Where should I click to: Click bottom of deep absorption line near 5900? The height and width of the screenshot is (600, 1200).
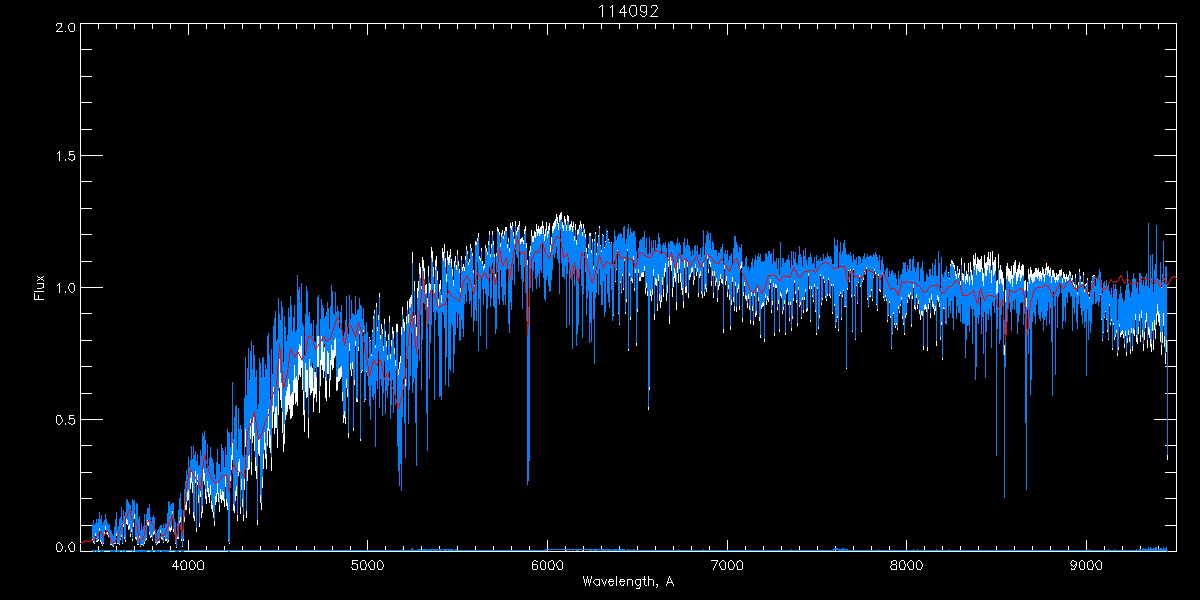click(528, 482)
